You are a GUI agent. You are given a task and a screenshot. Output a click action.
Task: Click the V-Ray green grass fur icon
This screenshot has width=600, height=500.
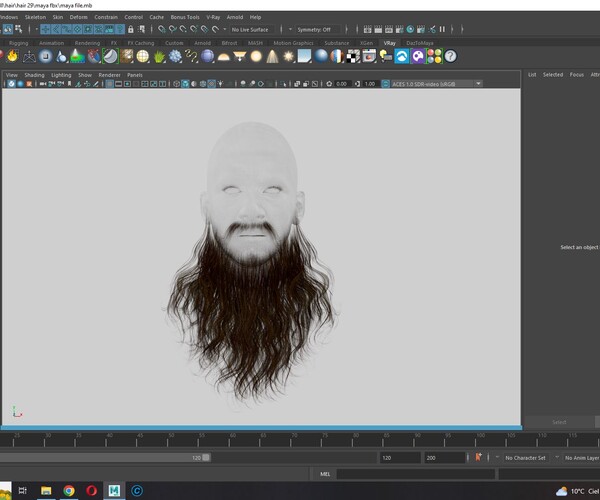click(x=159, y=56)
